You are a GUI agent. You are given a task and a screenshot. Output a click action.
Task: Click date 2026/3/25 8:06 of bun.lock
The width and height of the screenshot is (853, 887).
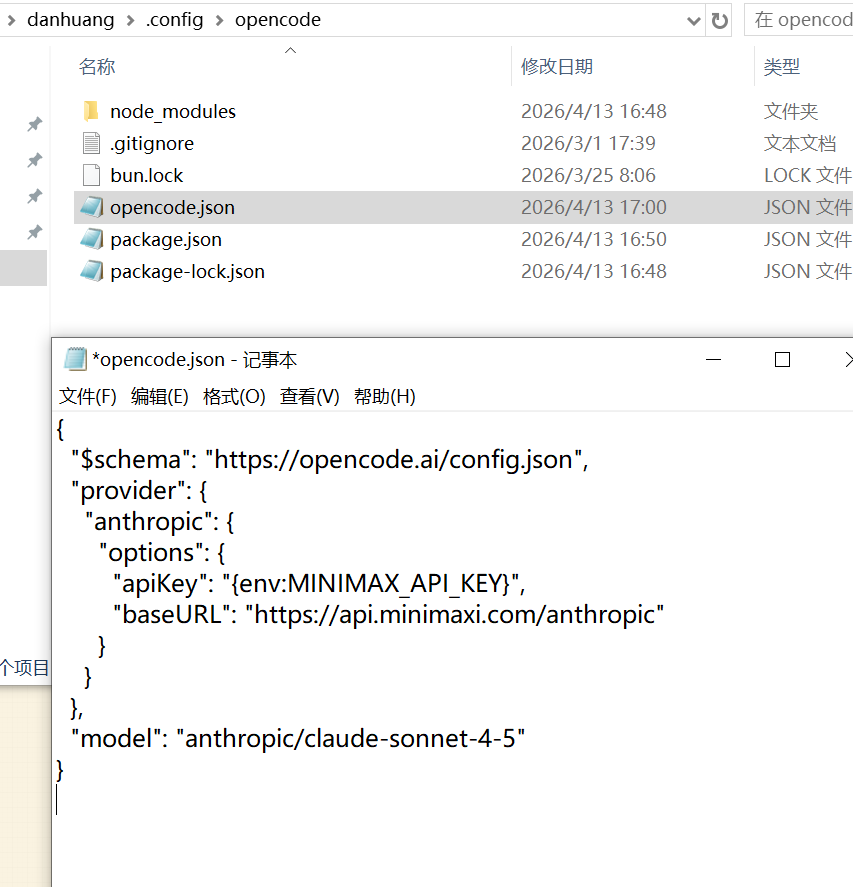(x=588, y=175)
